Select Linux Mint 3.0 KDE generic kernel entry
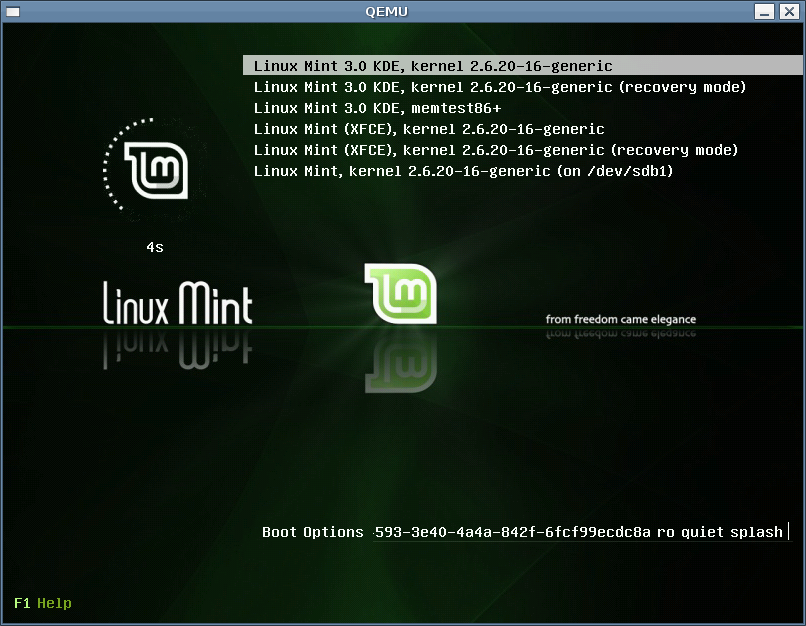This screenshot has width=806, height=626. tap(522, 66)
